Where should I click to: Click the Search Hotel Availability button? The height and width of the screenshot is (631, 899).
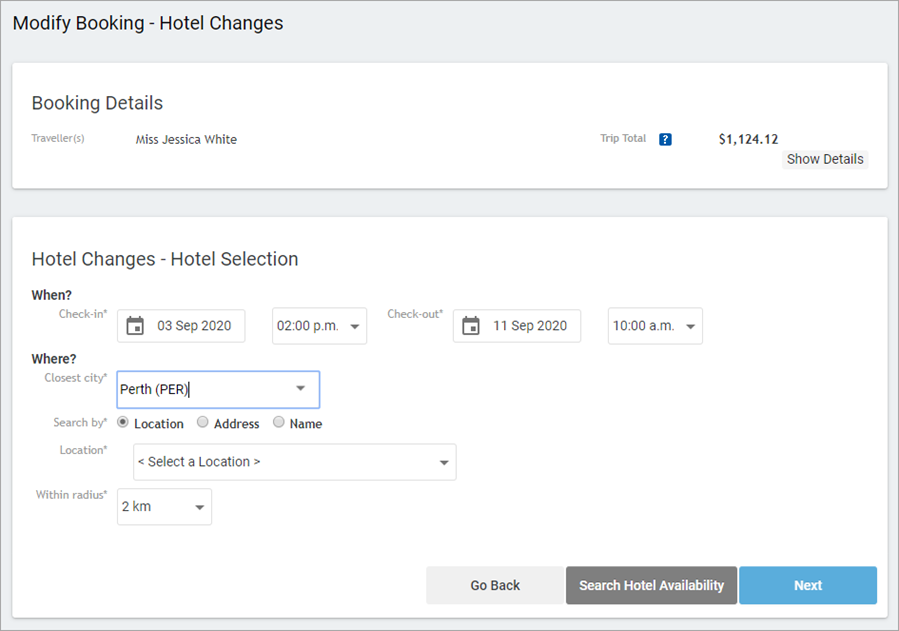(651, 585)
